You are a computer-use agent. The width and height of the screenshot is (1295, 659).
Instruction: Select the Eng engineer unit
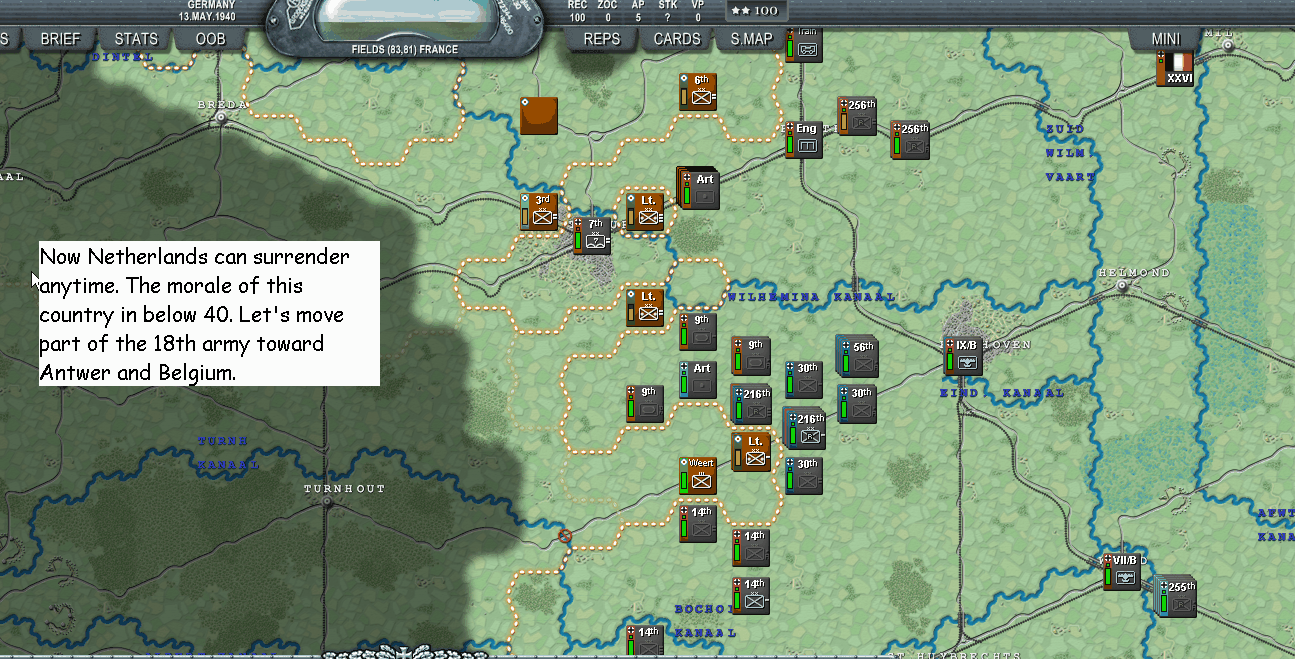(x=804, y=141)
